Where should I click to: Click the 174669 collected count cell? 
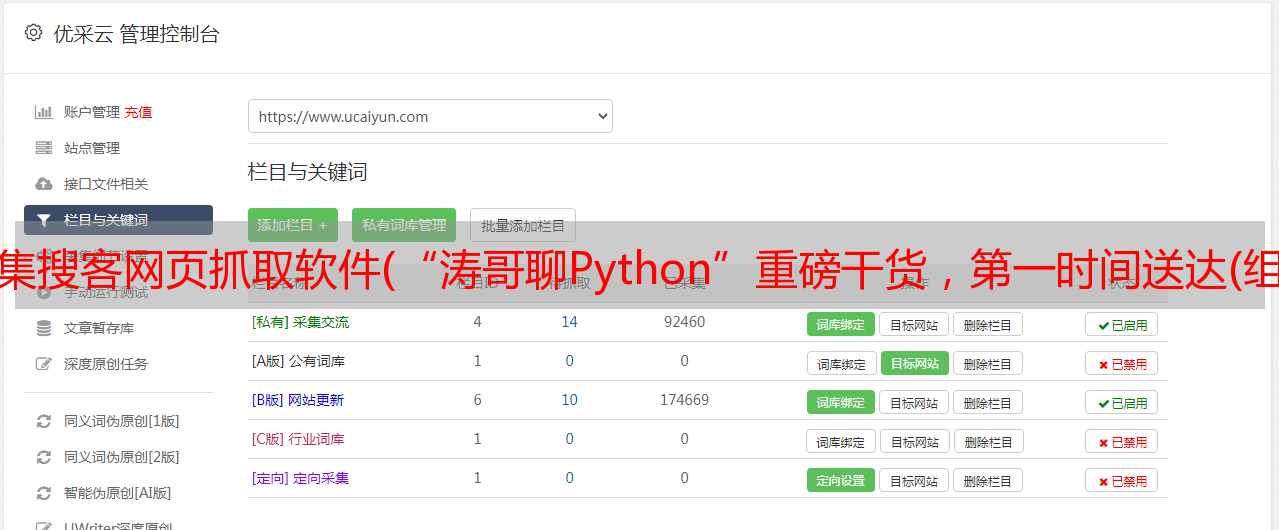point(684,400)
